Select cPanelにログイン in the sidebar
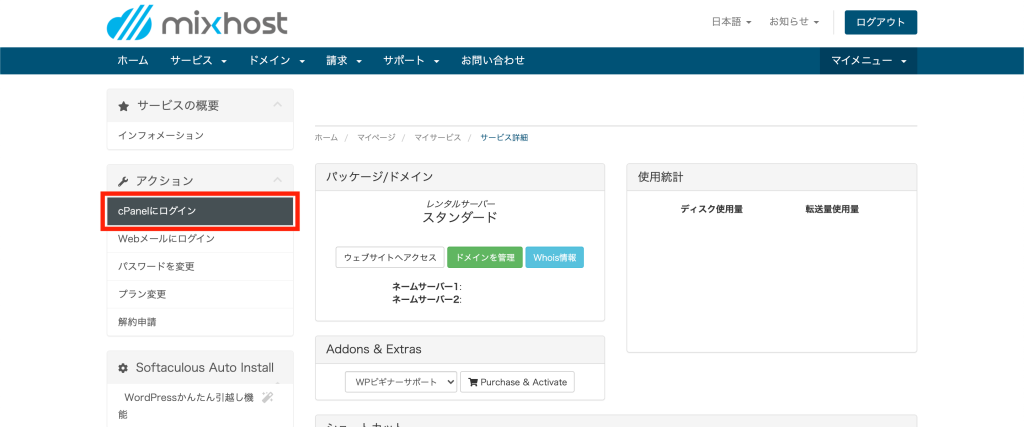Screen dimensions: 1024x427 pyautogui.click(x=200, y=211)
